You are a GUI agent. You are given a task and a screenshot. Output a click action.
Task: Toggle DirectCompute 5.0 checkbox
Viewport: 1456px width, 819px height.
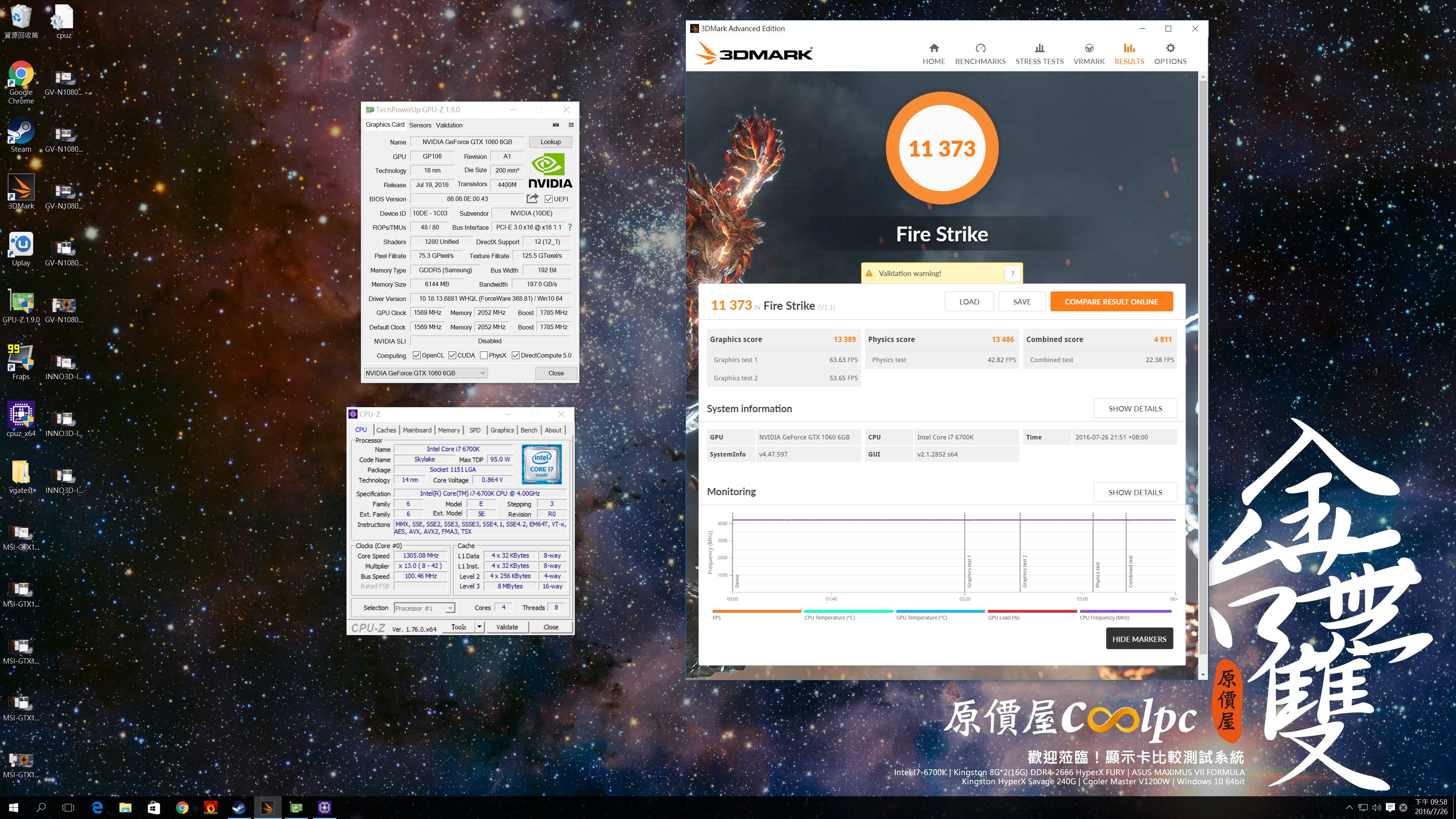tap(516, 356)
